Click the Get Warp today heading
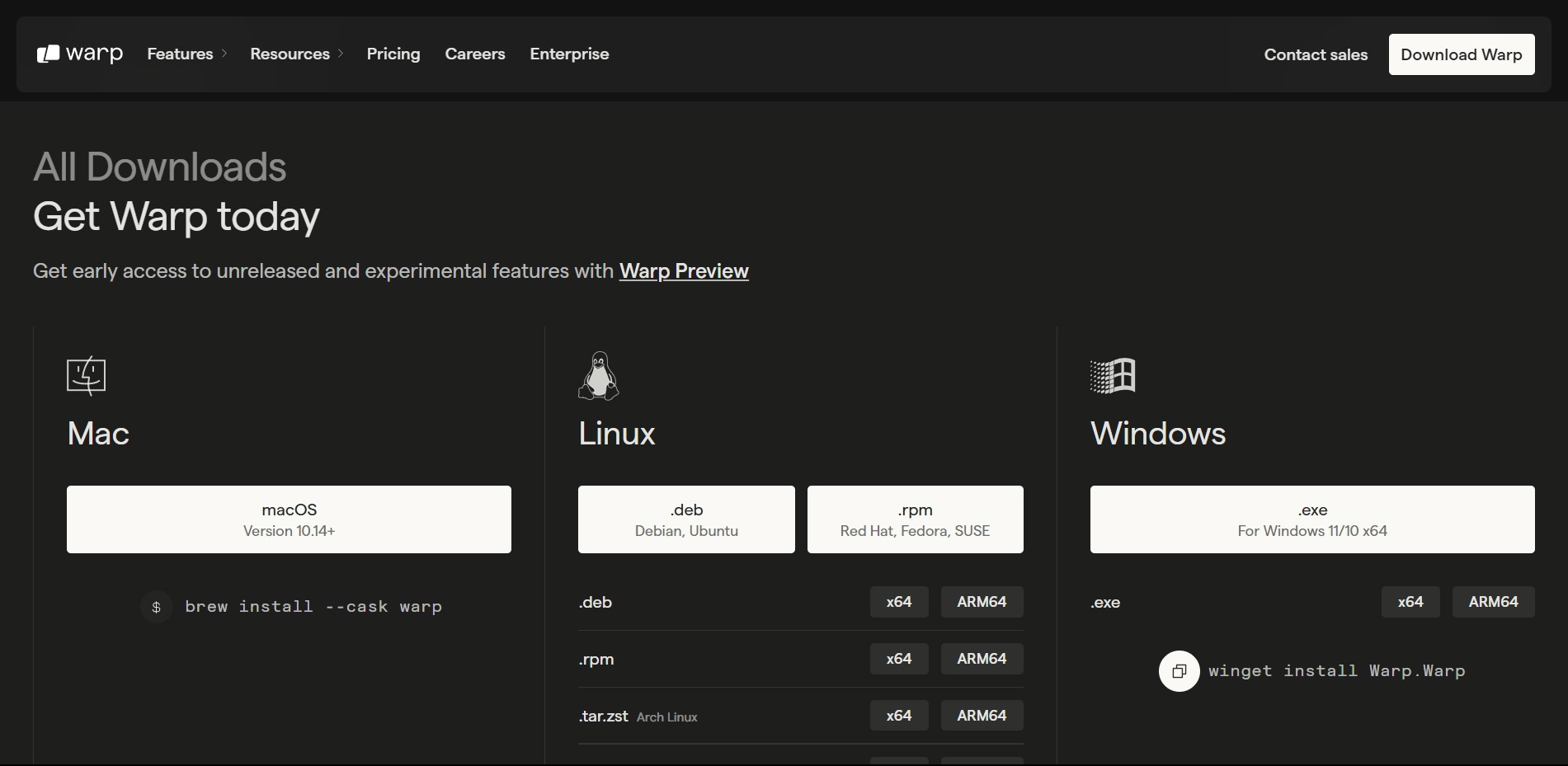 coord(177,217)
